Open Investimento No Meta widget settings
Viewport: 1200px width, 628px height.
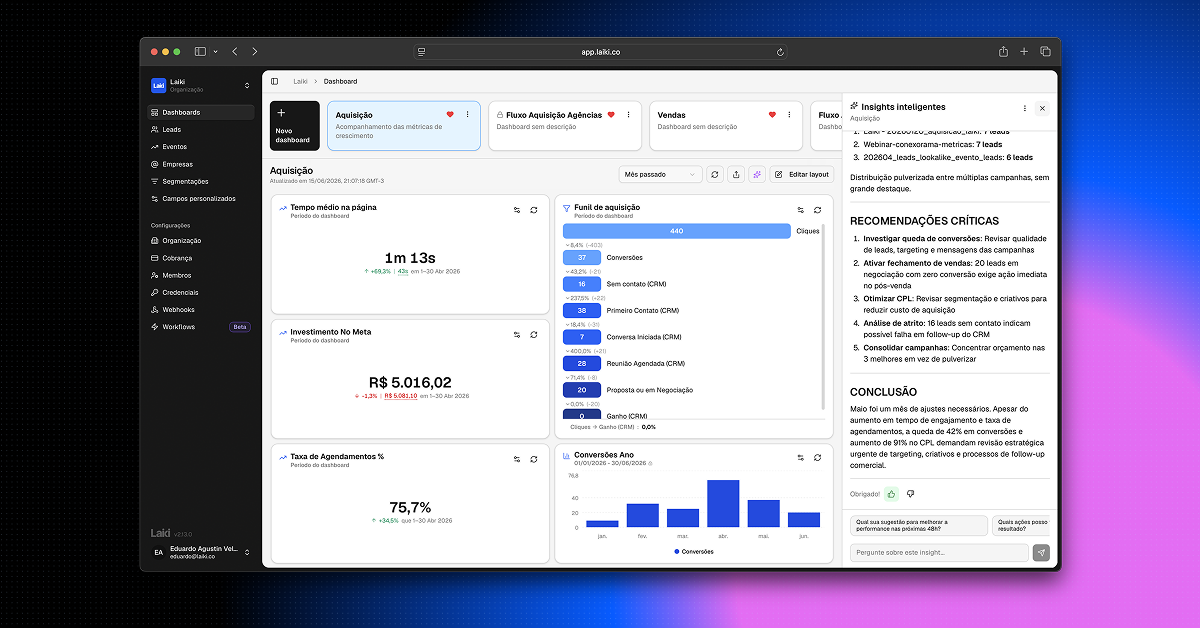click(x=517, y=335)
